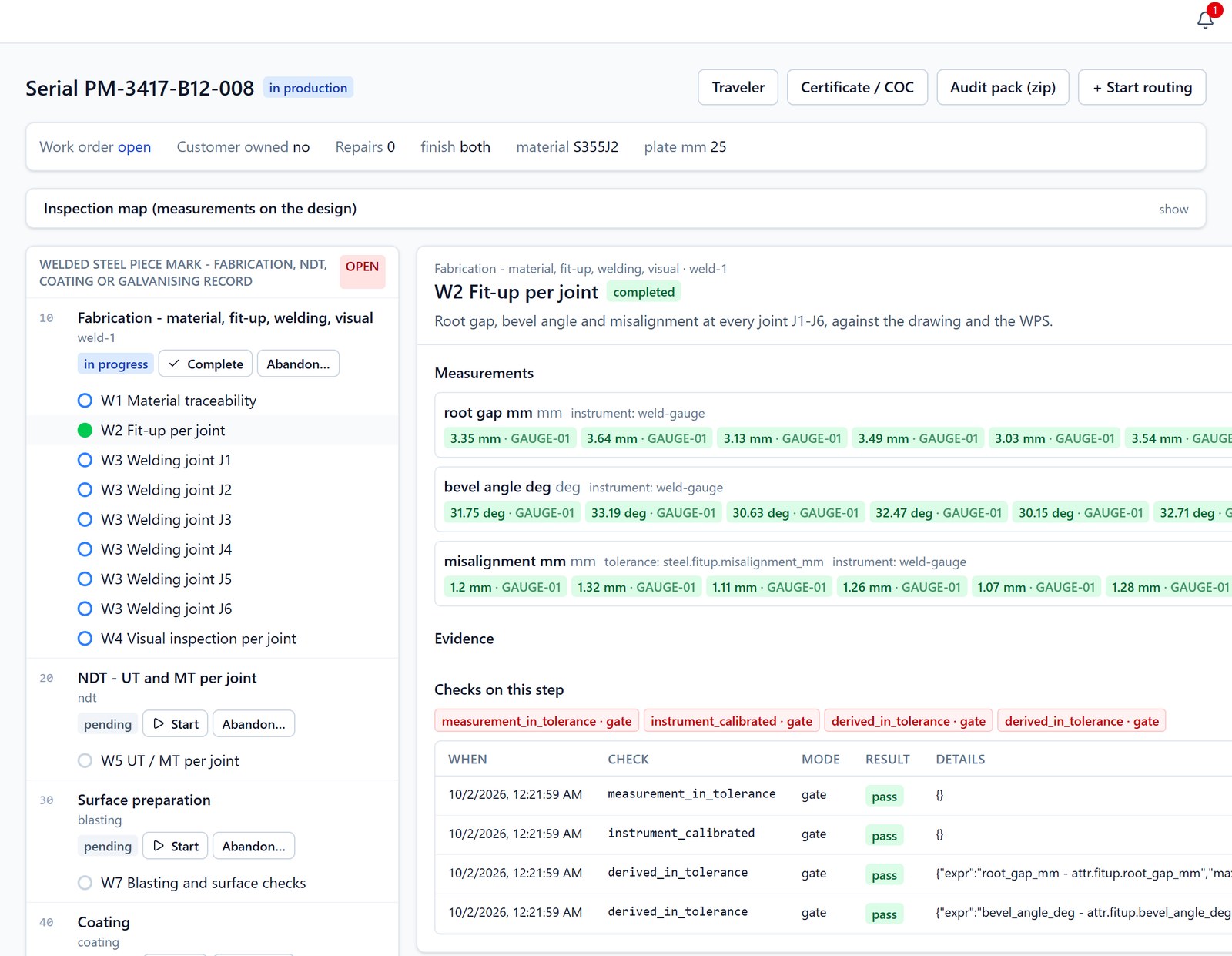Open Certificate / COC
This screenshot has height=956, width=1232.
pos(857,87)
